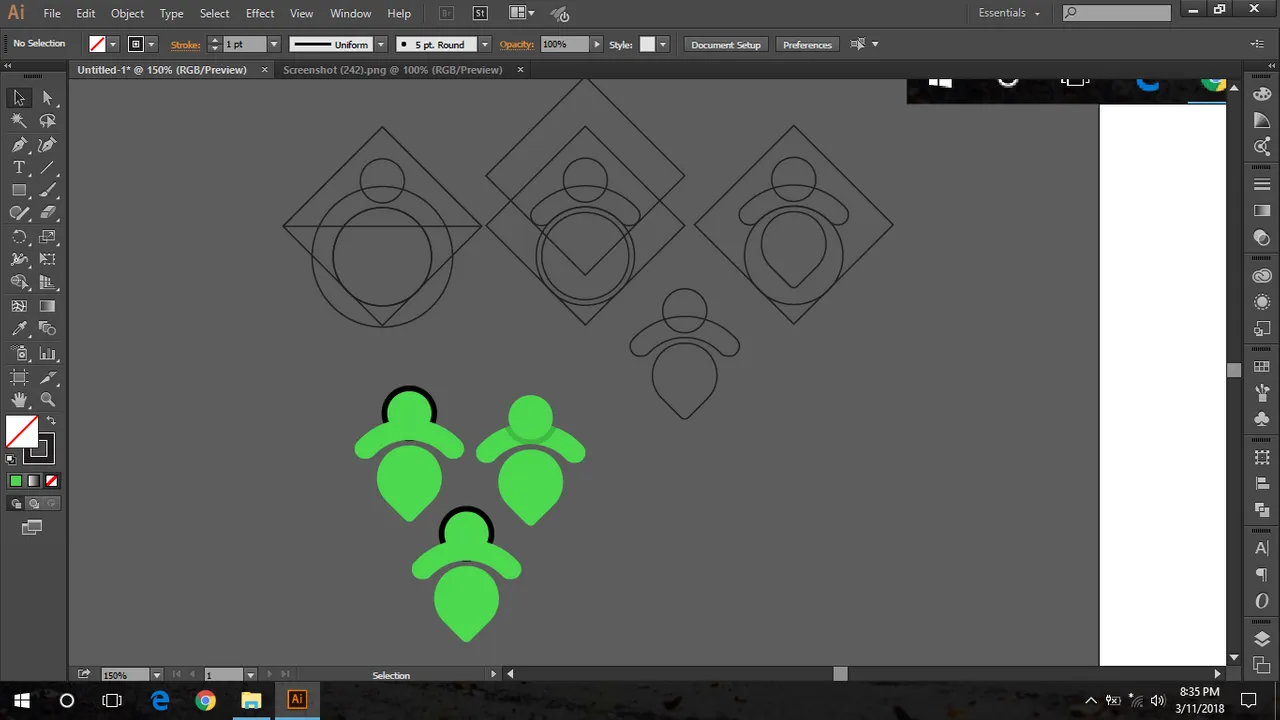Open the Transparency panel icon

1262,238
